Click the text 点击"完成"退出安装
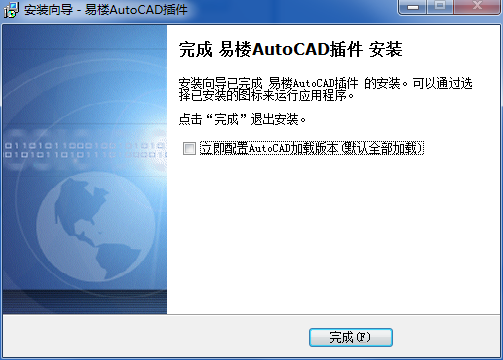The width and height of the screenshot is (503, 360). [242, 119]
